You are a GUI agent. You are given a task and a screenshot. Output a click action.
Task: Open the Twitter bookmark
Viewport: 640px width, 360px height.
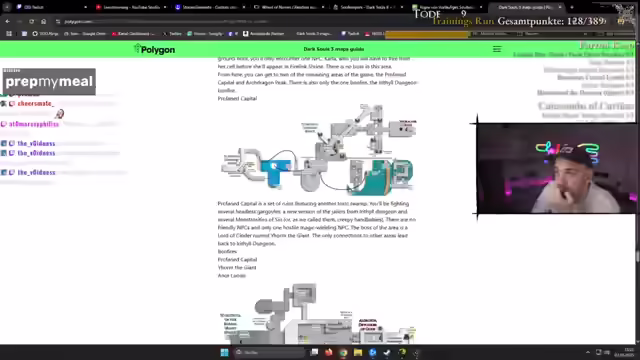pos(172,33)
